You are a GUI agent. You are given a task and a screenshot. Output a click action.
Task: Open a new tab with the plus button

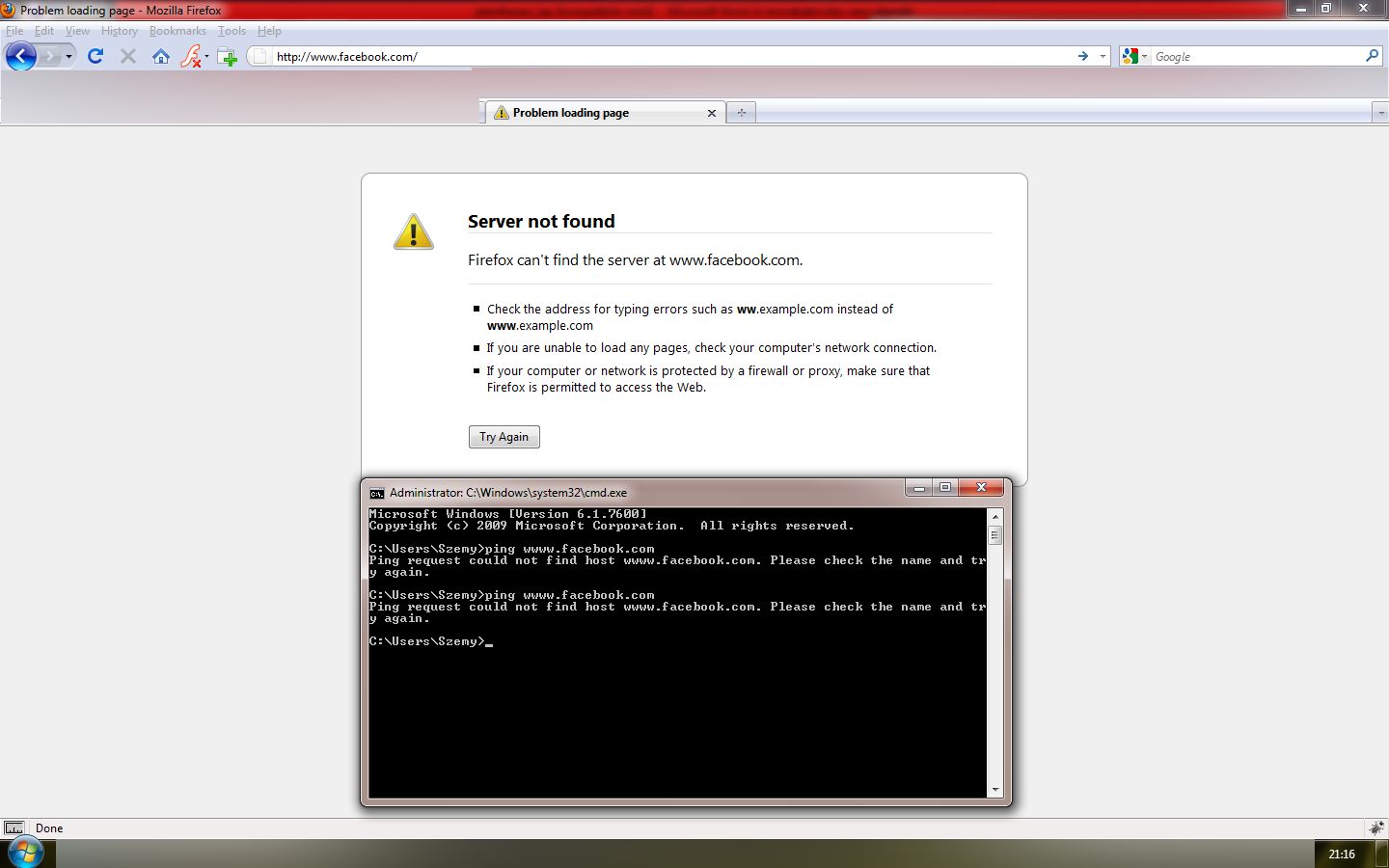[741, 113]
